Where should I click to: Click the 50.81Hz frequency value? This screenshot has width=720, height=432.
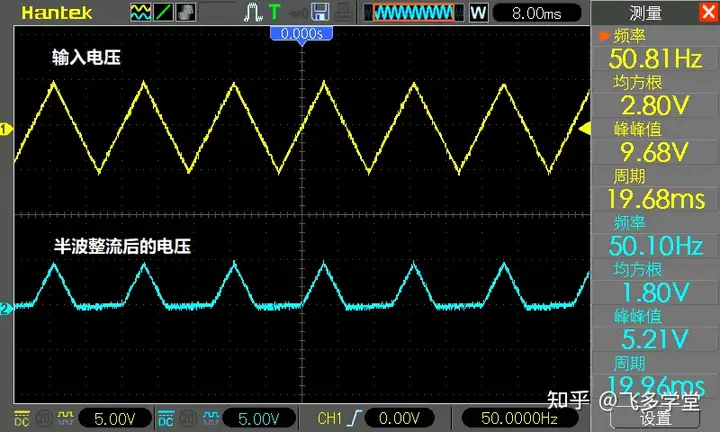click(655, 59)
